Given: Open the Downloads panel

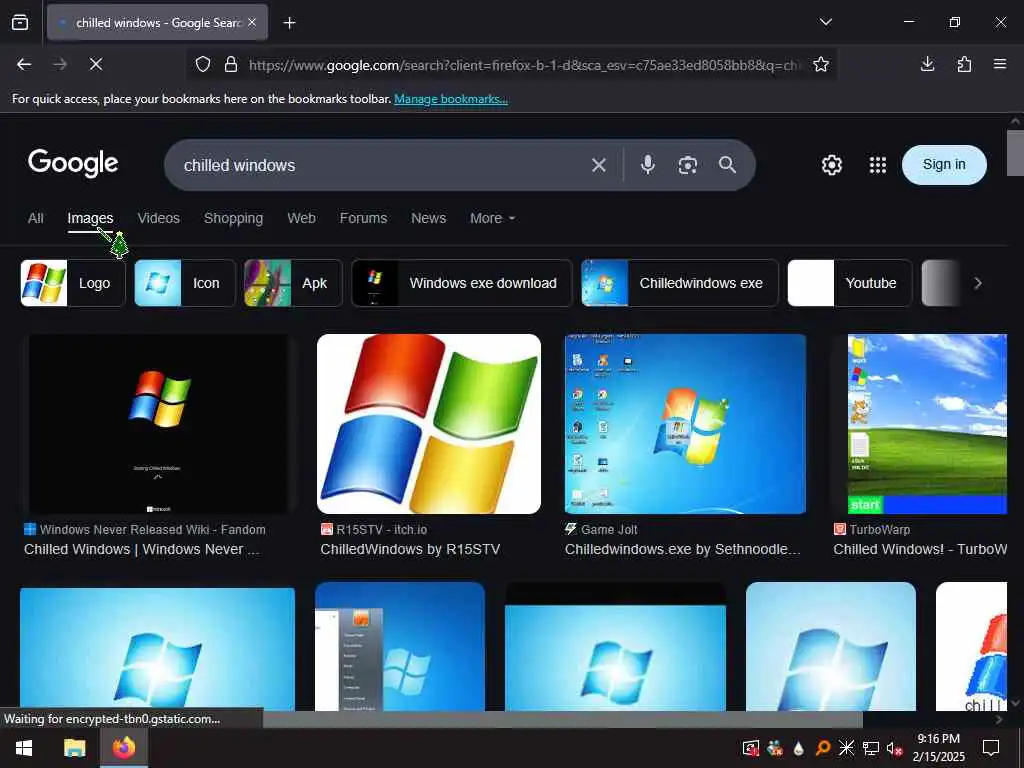Looking at the screenshot, I should [x=927, y=64].
